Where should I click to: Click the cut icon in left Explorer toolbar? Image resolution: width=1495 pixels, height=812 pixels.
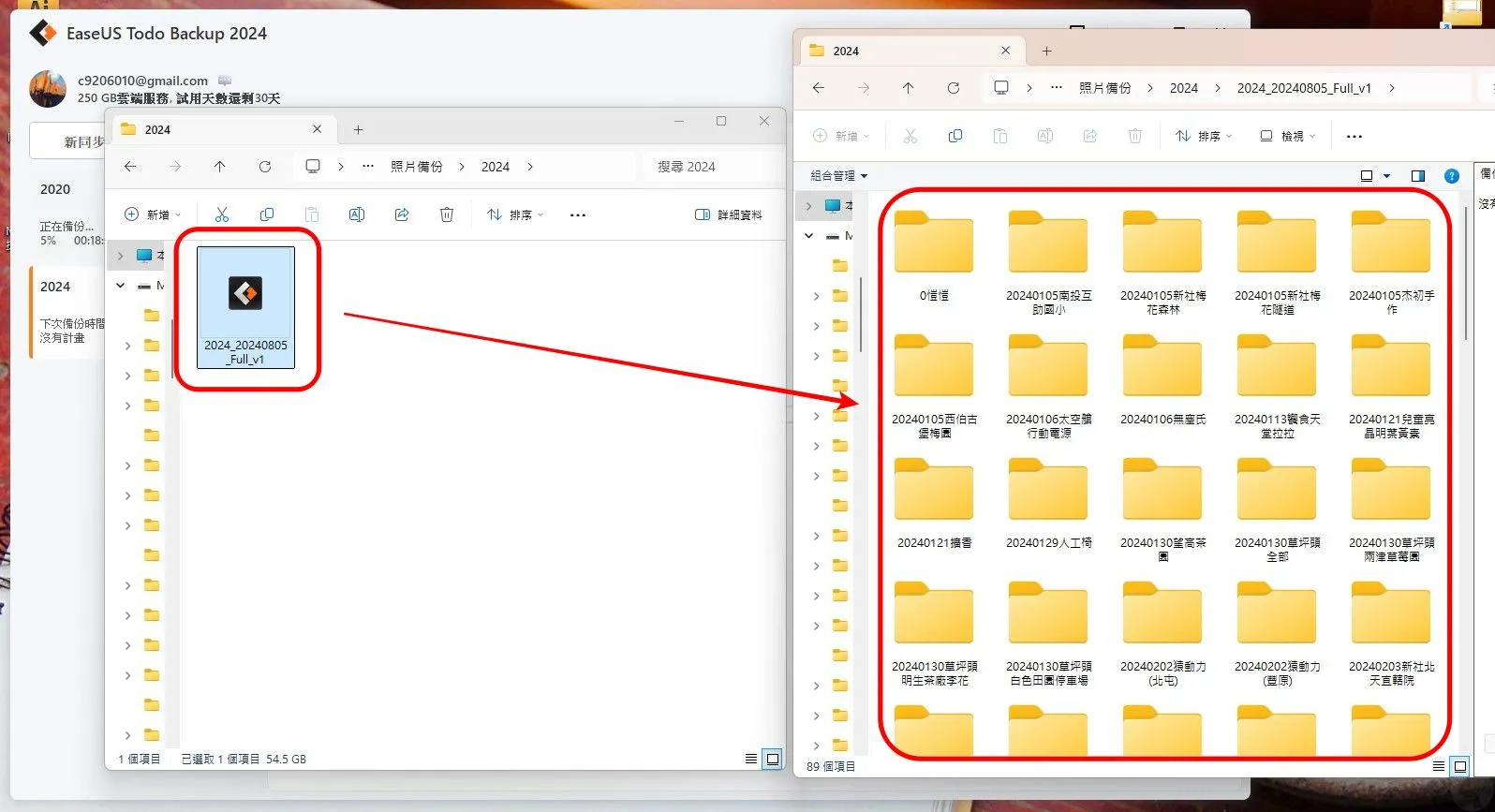point(222,214)
